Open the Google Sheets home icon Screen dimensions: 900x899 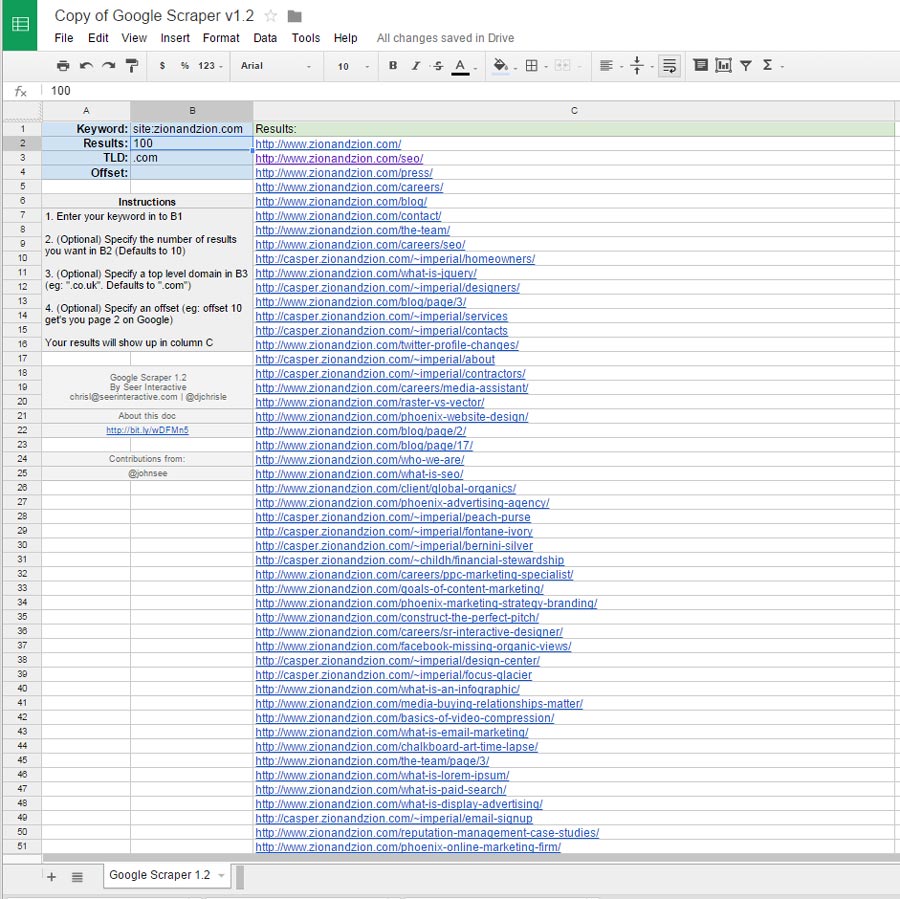click(20, 24)
